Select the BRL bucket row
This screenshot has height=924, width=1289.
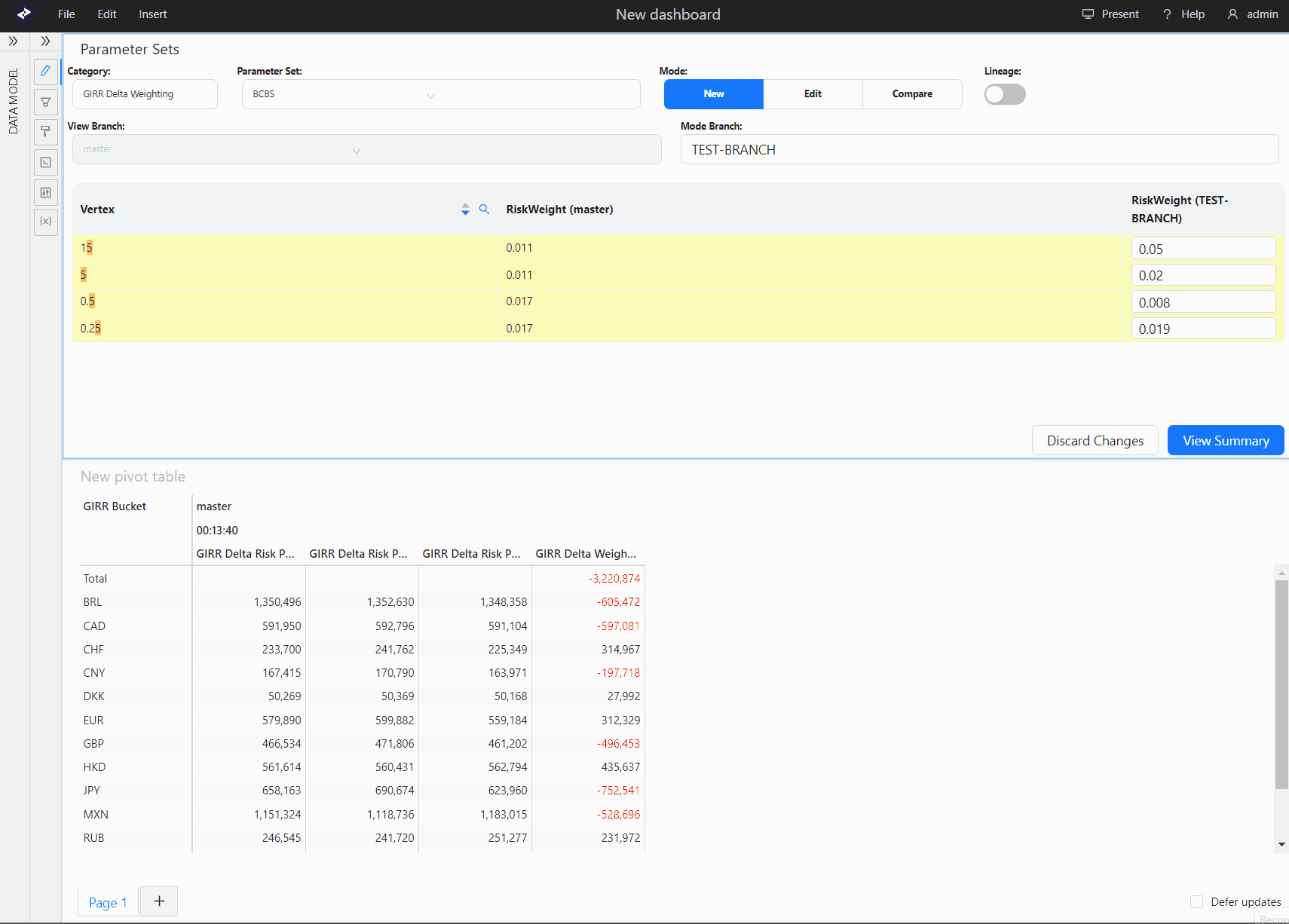tap(362, 602)
